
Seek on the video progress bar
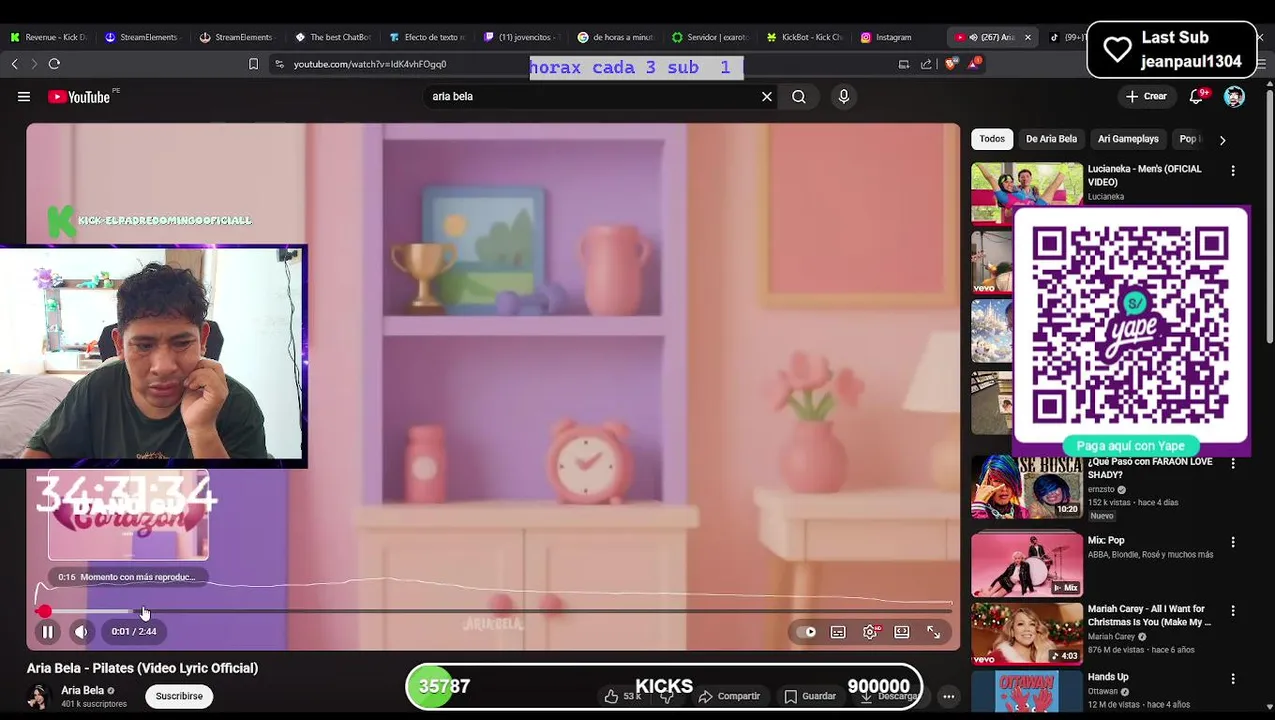click(x=494, y=611)
